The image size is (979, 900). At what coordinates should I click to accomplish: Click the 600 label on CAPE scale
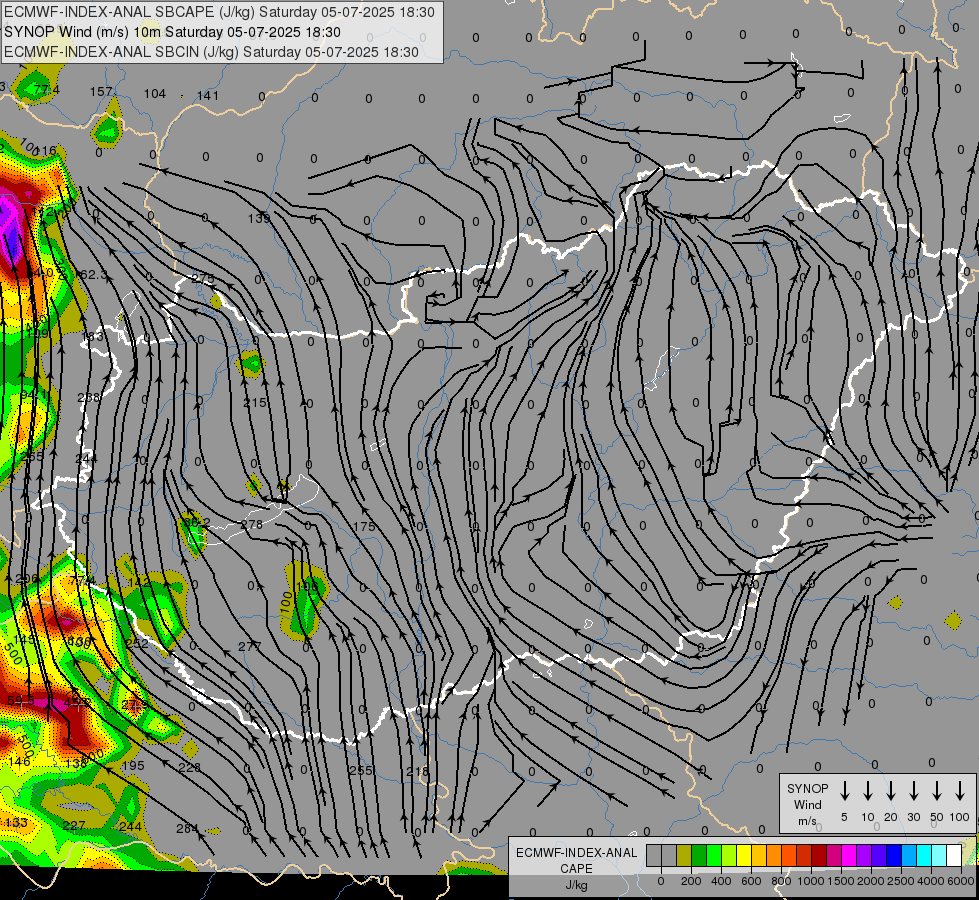[751, 881]
